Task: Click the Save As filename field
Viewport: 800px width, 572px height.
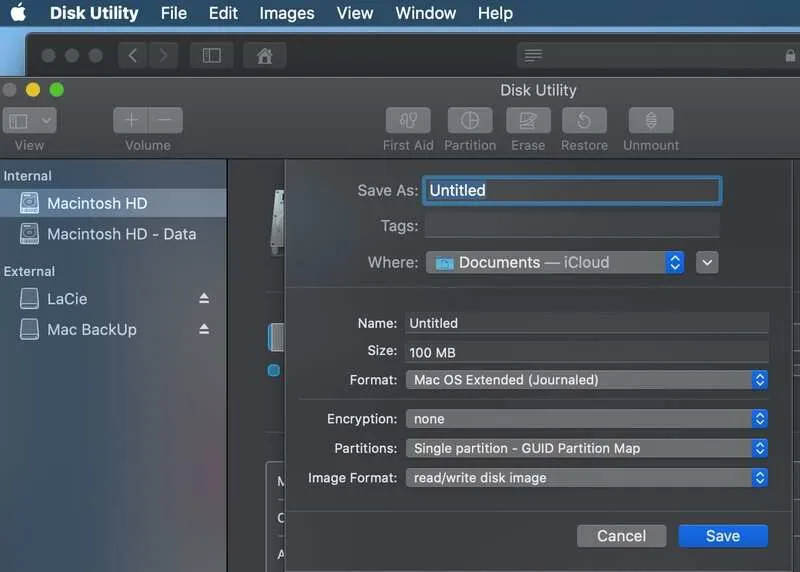Action: (x=572, y=190)
